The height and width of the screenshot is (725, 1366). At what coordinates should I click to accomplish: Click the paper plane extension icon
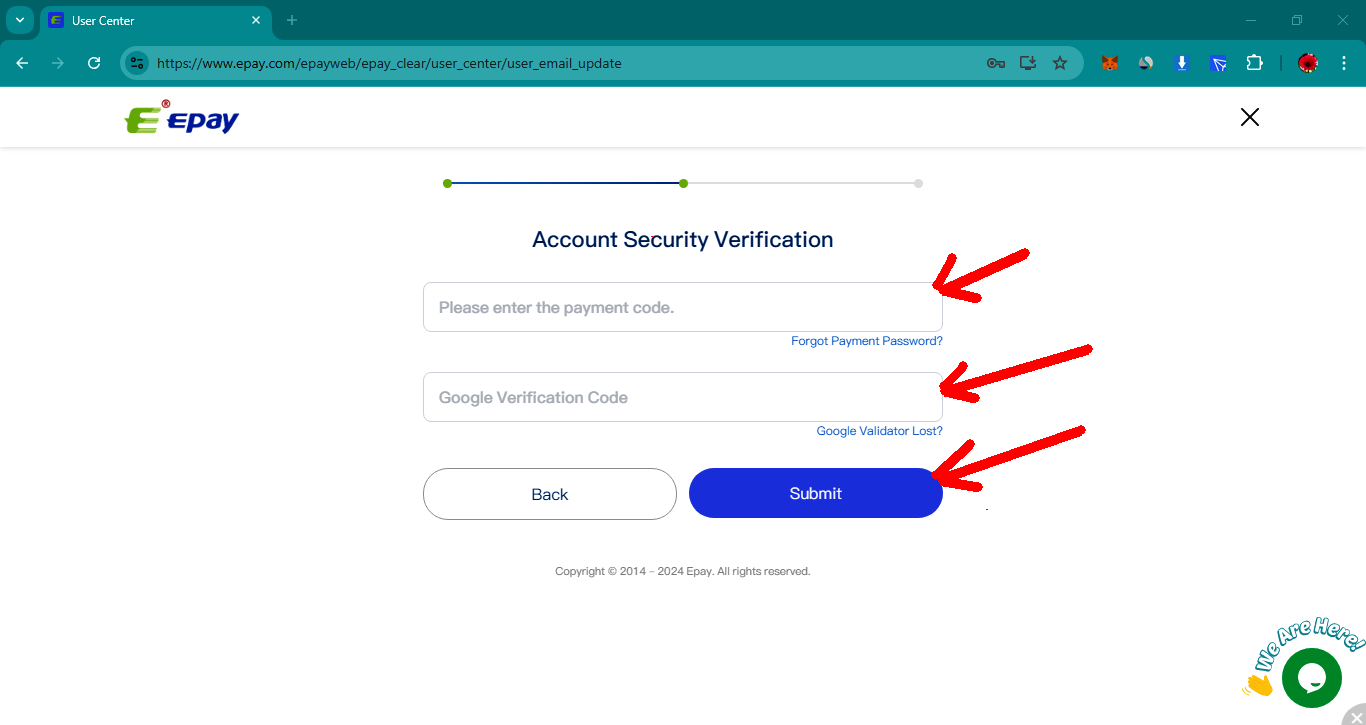pyautogui.click(x=1218, y=63)
